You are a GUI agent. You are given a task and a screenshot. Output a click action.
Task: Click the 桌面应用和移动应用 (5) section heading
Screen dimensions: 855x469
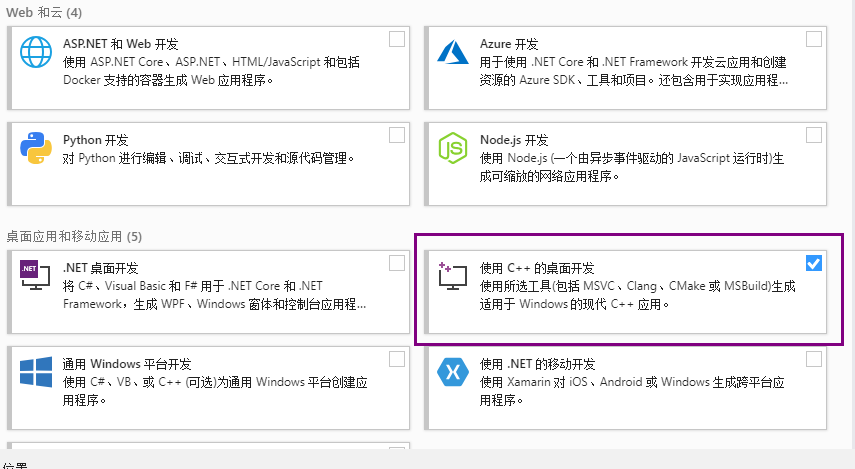coord(74,237)
